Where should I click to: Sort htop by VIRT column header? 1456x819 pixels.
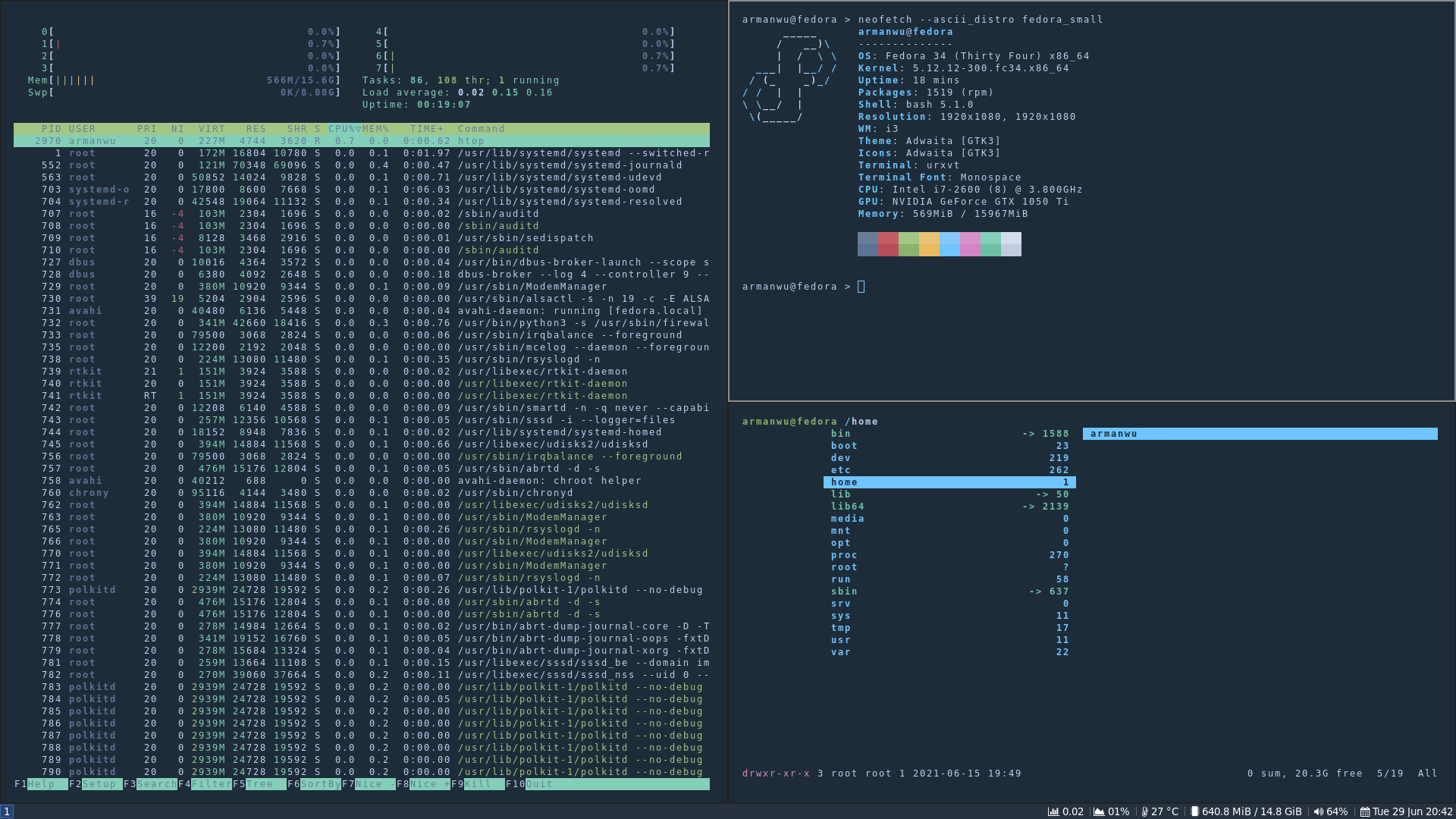(212, 129)
